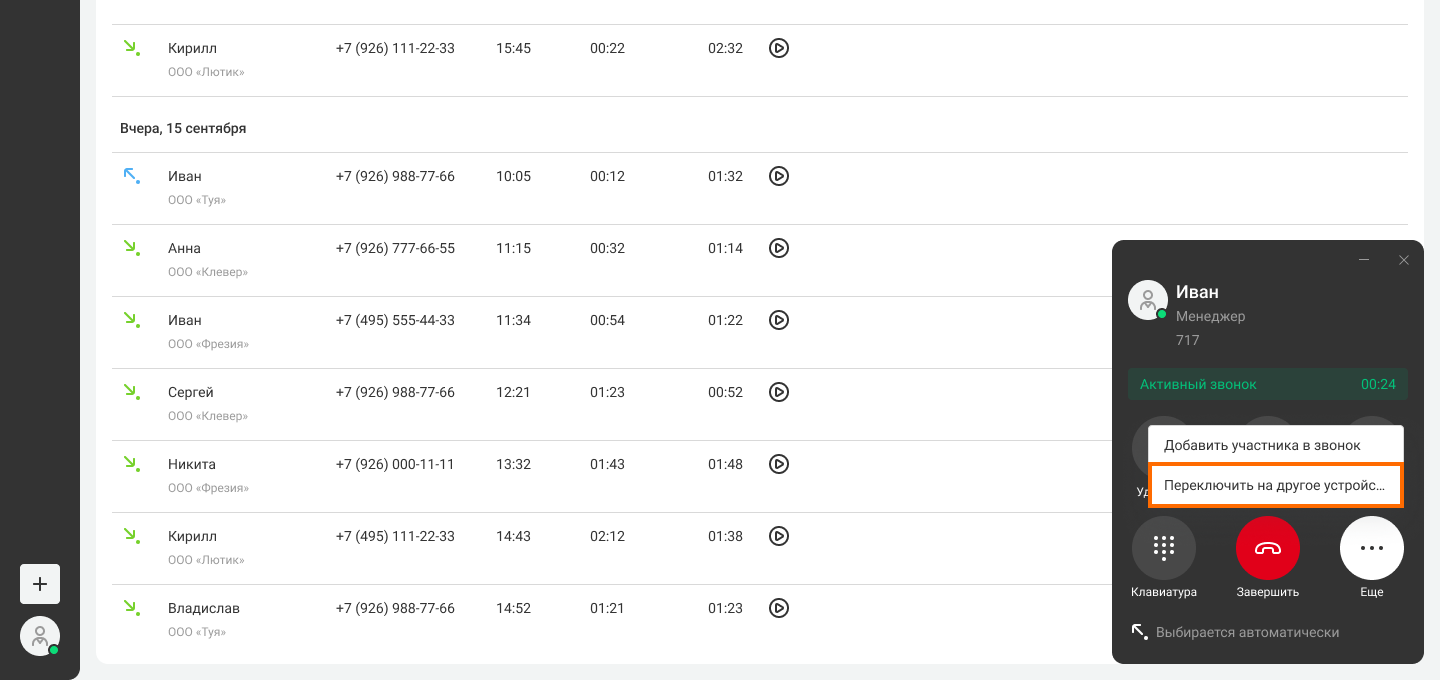Play recording of Сергей's 12:21 call
This screenshot has width=1440, height=680.
[779, 392]
